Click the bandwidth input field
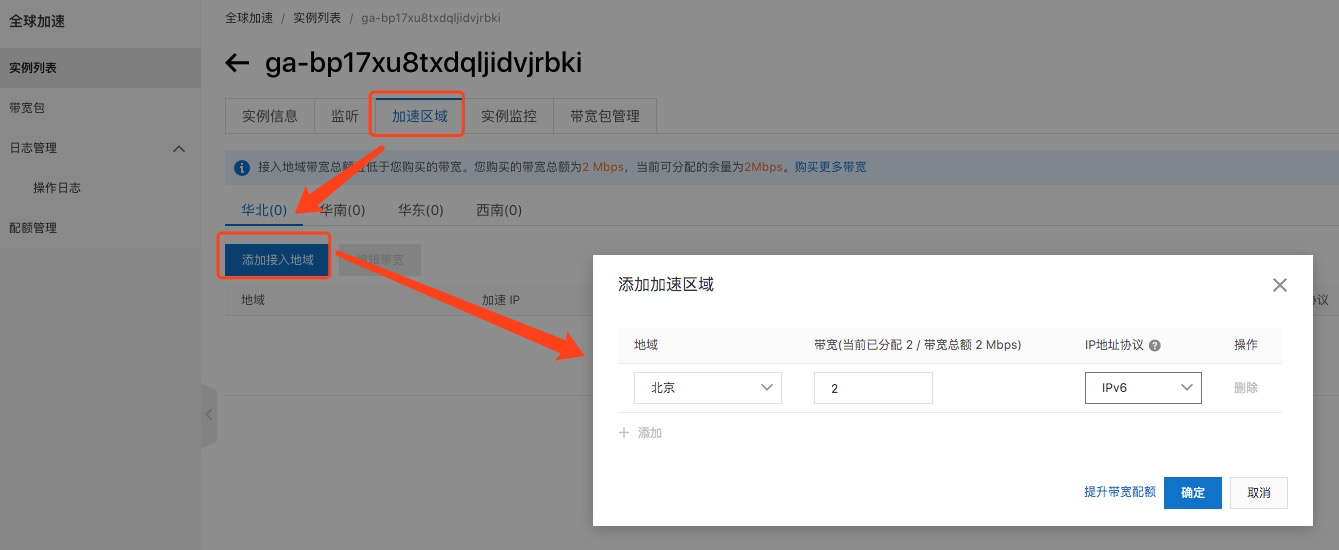Viewport: 1339px width, 550px height. [x=872, y=388]
